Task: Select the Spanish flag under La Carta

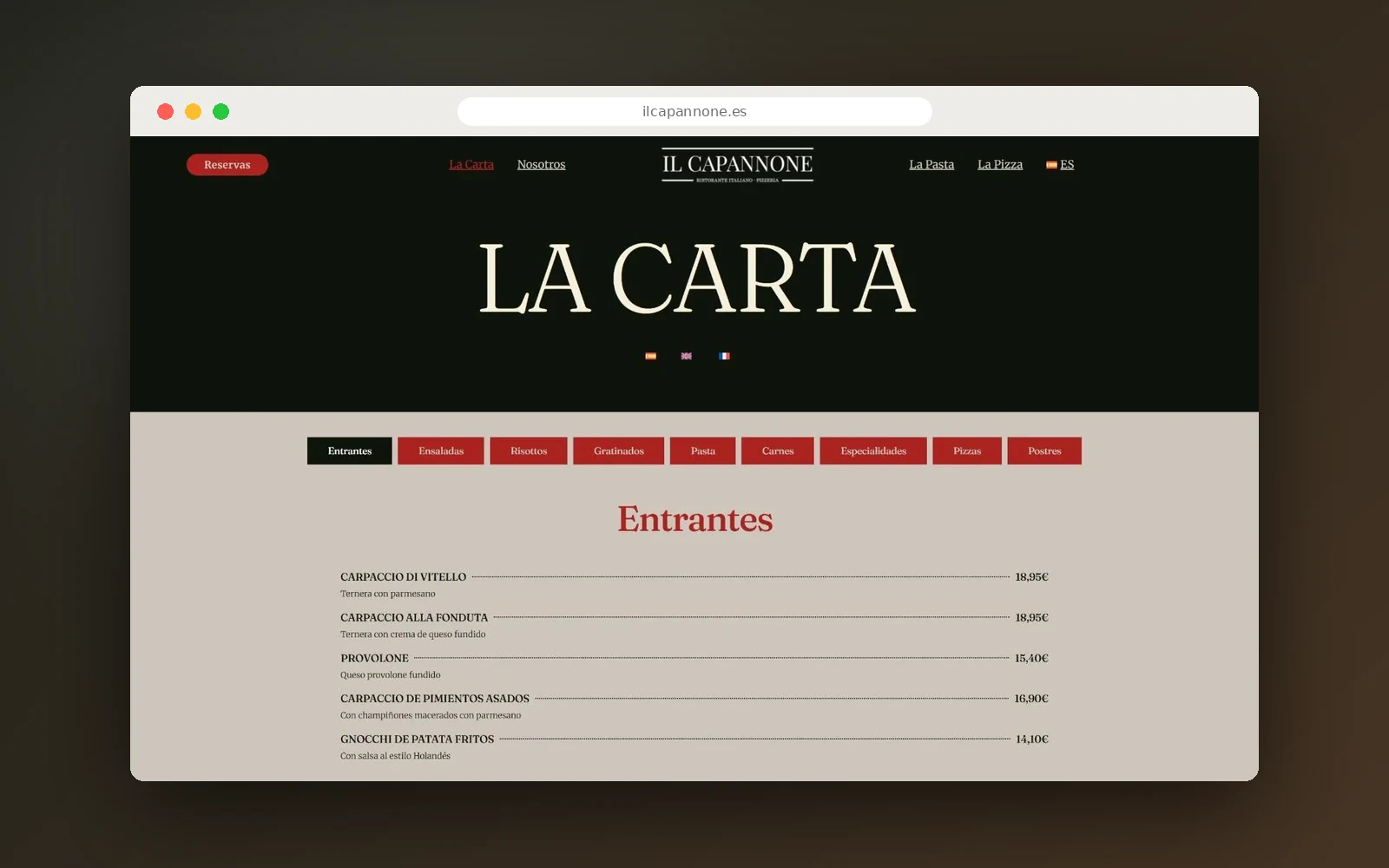Action: 650,356
